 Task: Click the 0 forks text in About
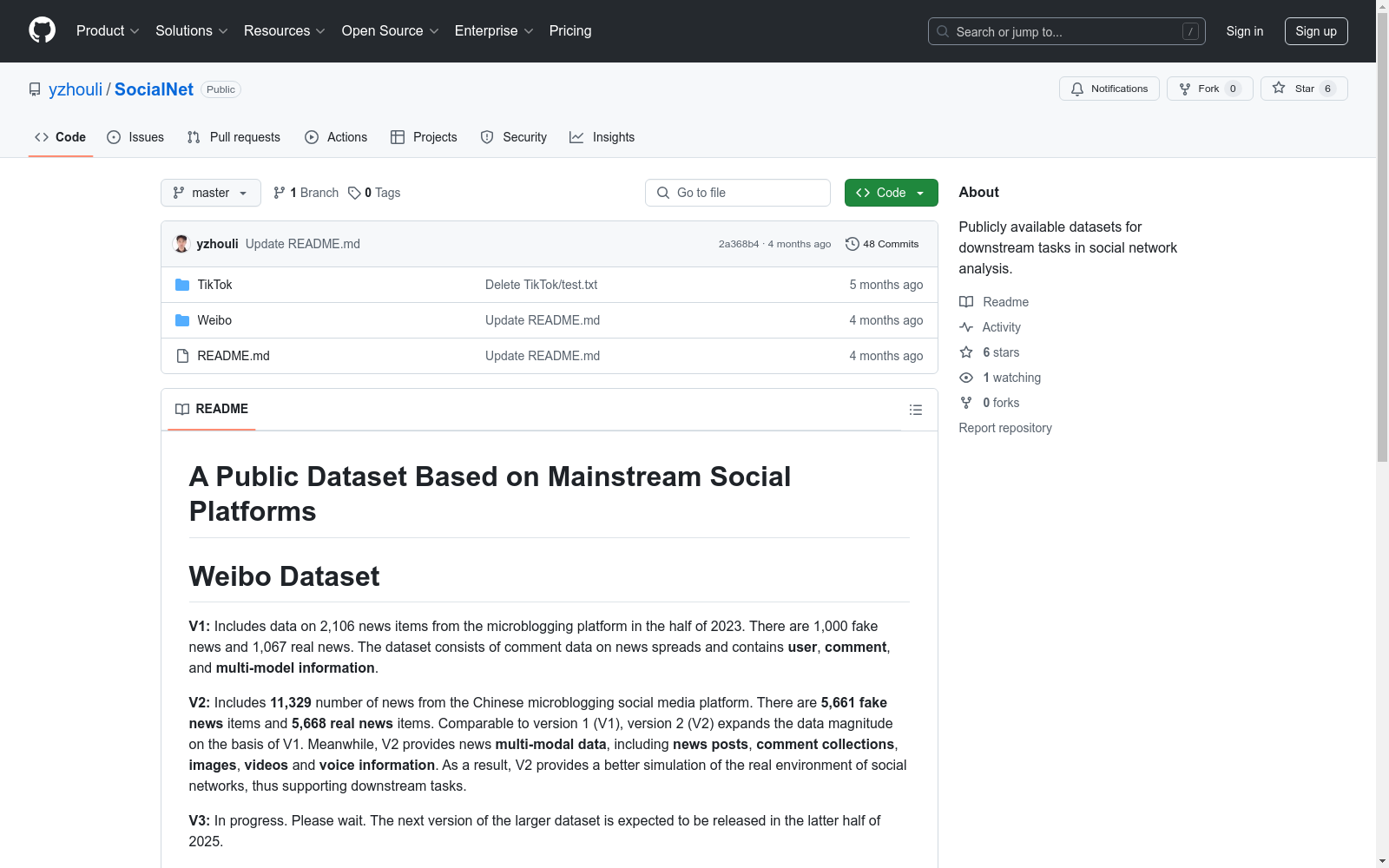click(x=1001, y=403)
